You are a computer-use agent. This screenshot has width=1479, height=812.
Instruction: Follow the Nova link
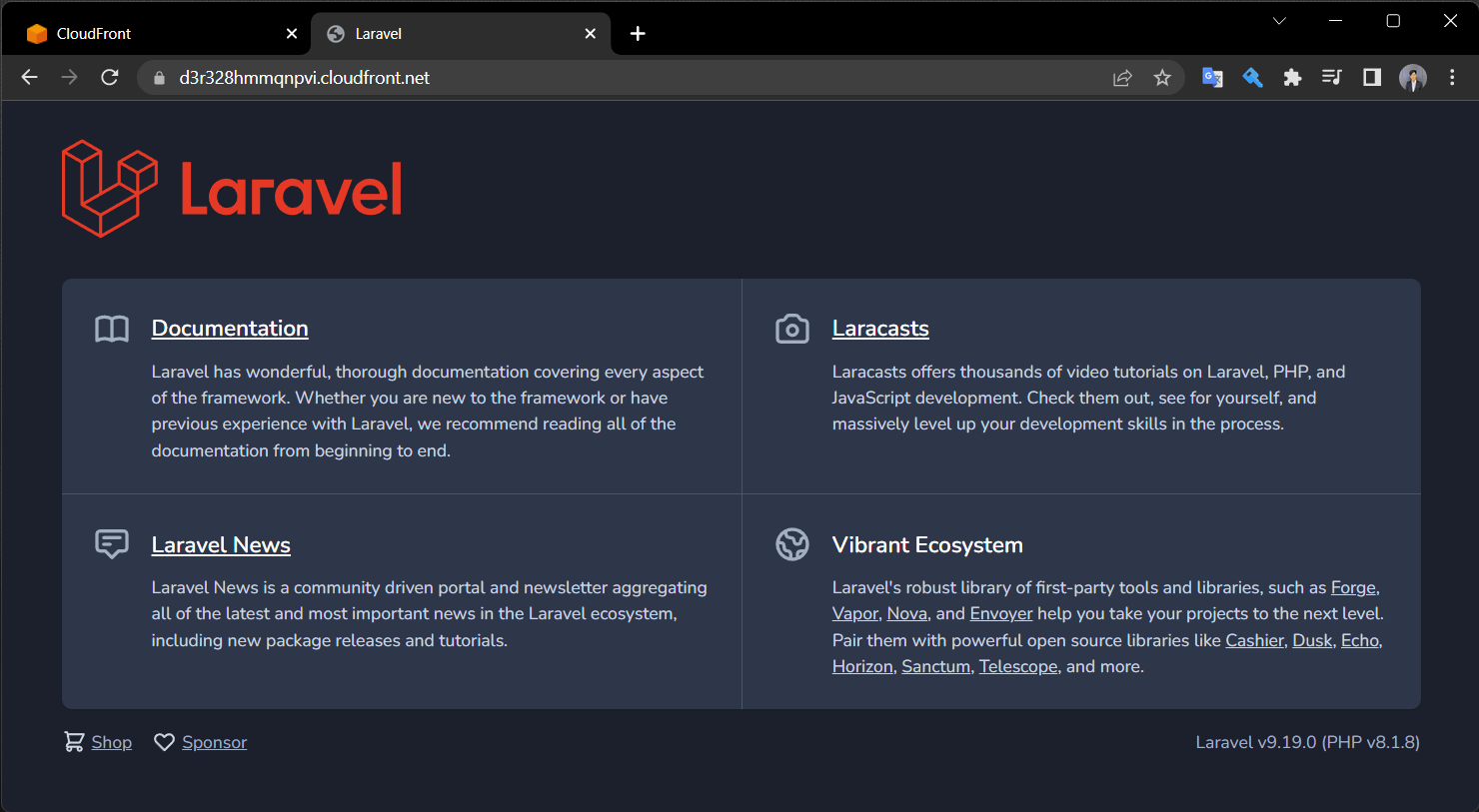(x=907, y=613)
